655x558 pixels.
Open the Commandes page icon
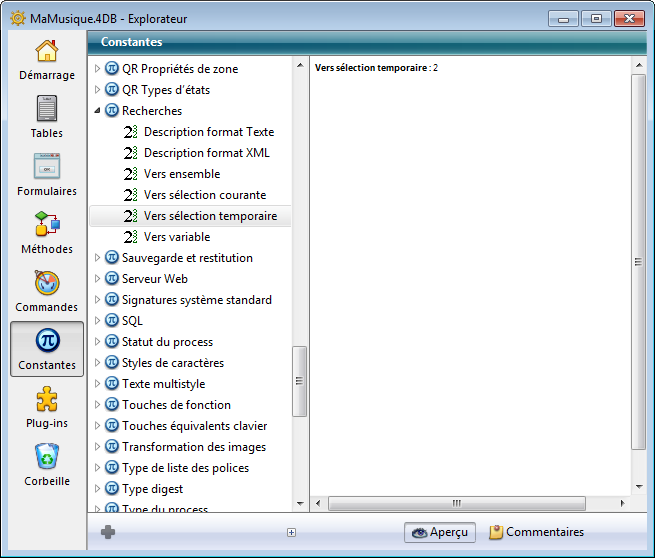[x=47, y=283]
